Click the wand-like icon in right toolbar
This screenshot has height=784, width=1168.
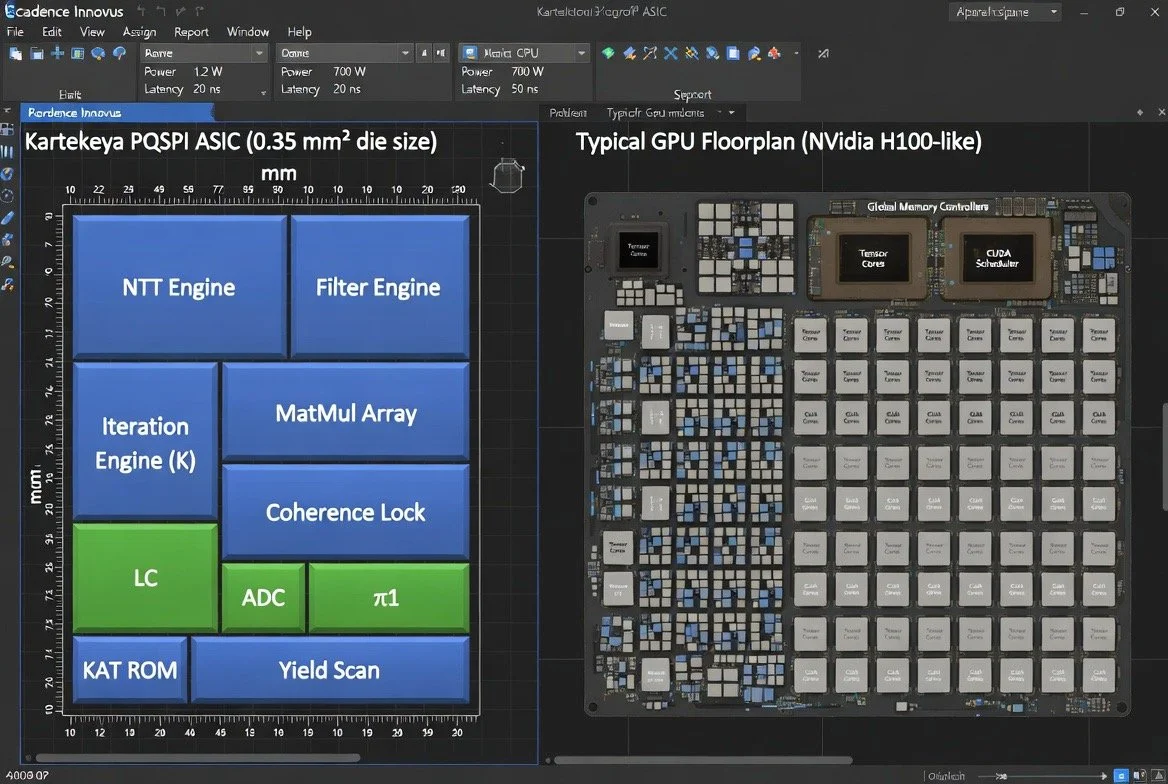[650, 53]
